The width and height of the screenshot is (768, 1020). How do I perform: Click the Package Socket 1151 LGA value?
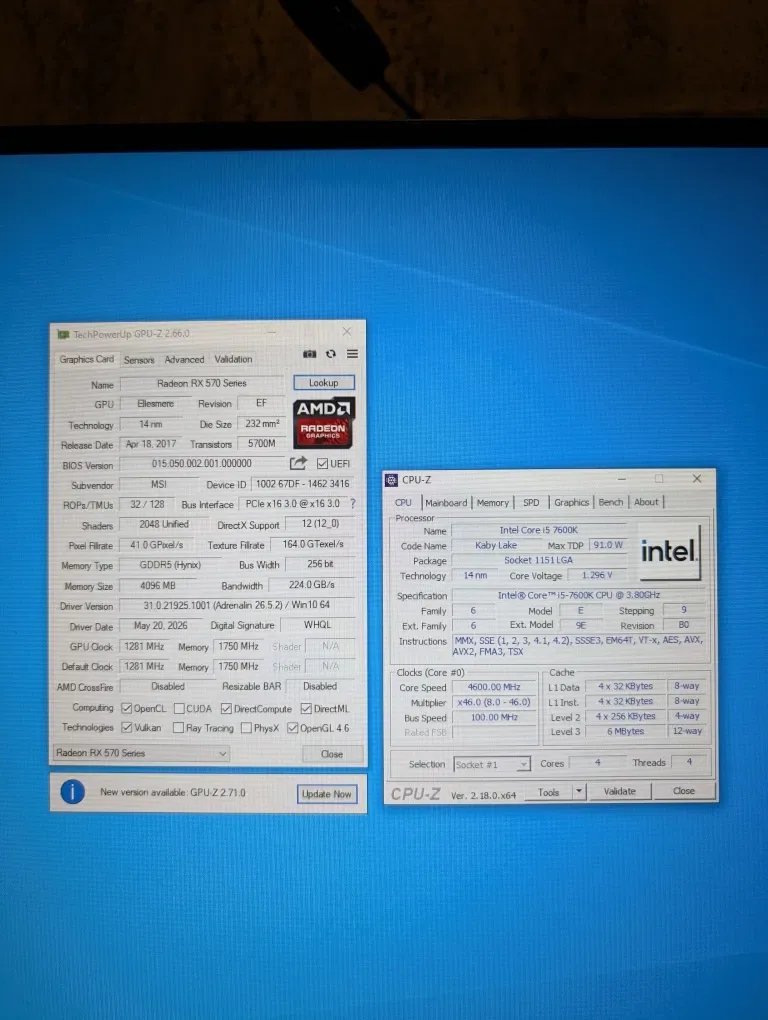pyautogui.click(x=538, y=560)
